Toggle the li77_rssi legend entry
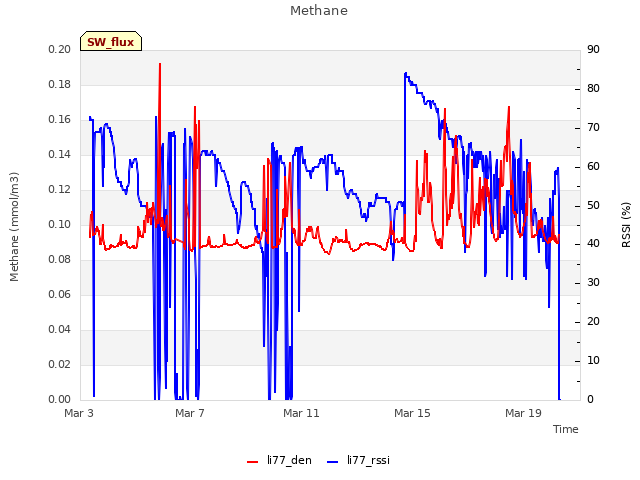Viewport: 640px width, 480px height. [358, 460]
